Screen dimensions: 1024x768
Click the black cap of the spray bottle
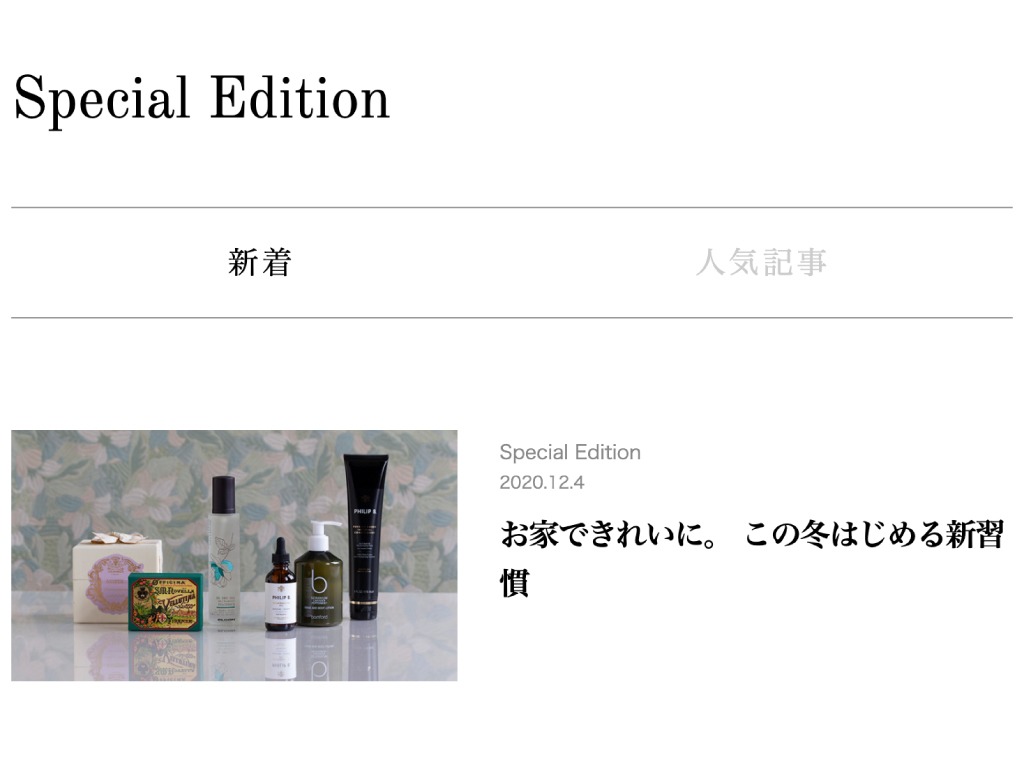click(x=223, y=494)
